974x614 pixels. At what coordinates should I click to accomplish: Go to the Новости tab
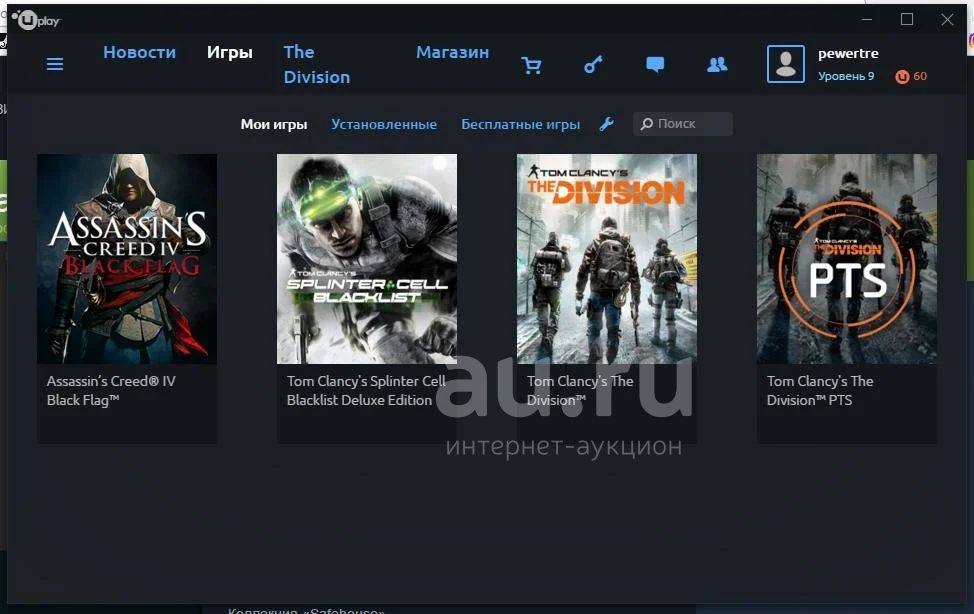(x=140, y=52)
